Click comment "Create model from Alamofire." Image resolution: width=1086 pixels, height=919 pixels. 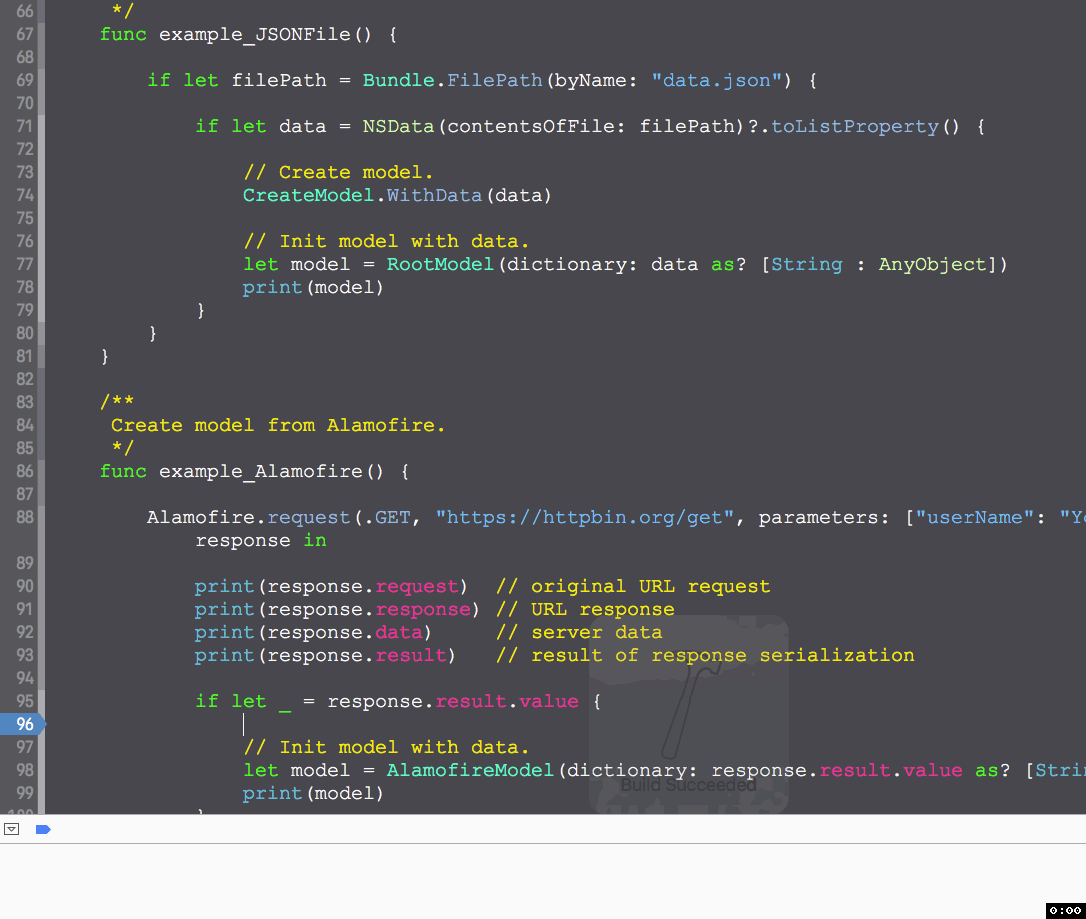[278, 425]
